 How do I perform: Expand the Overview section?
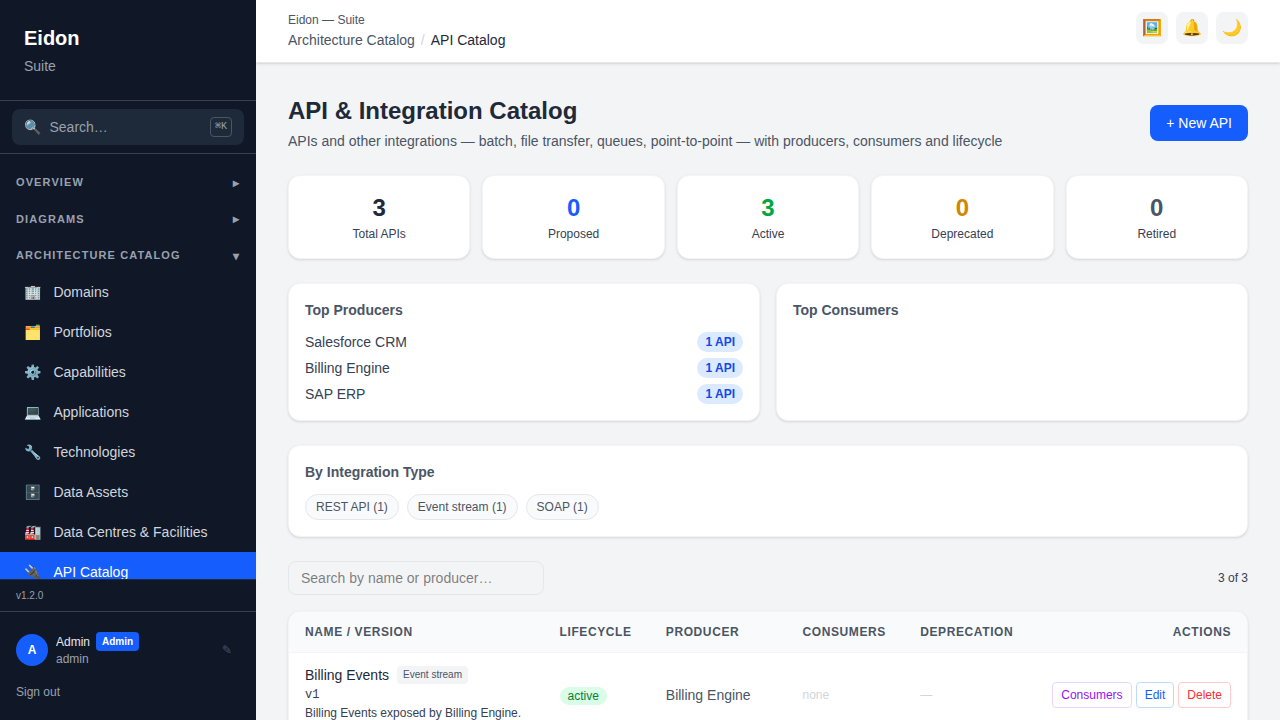click(x=128, y=183)
